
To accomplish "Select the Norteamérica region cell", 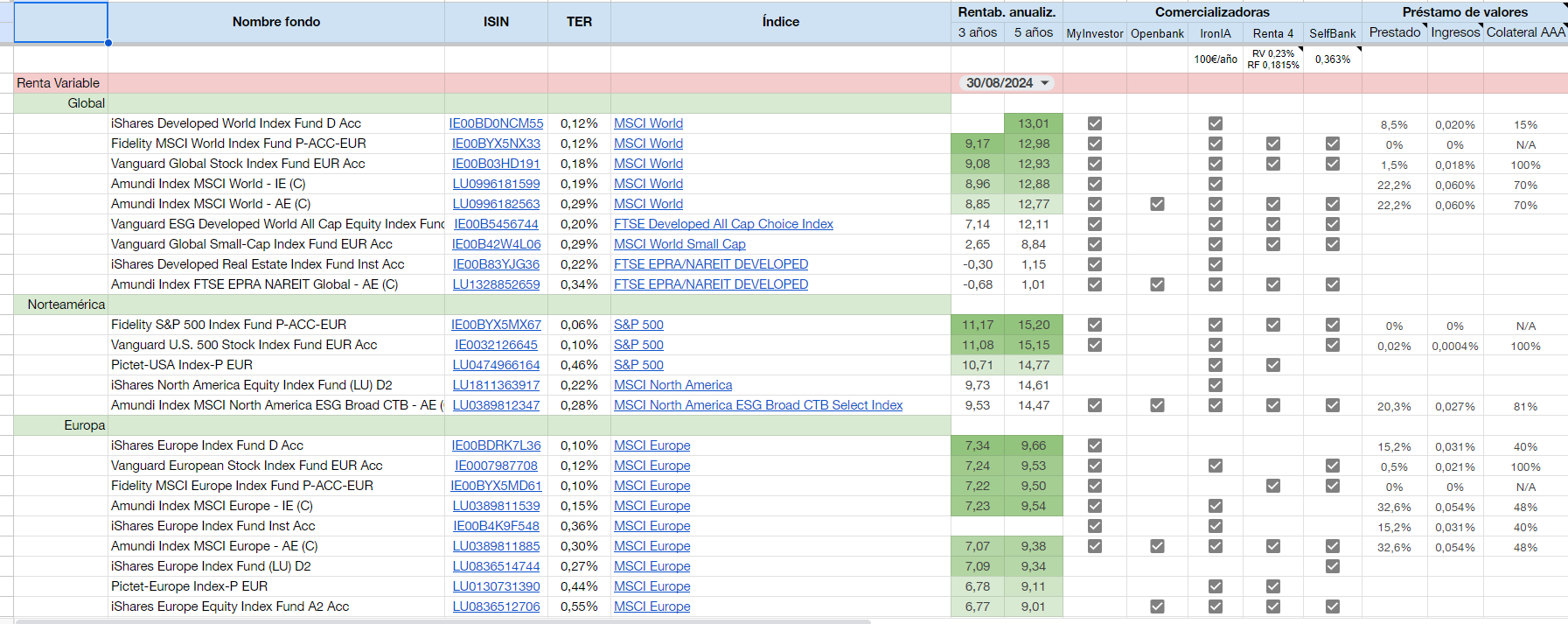I will [60, 305].
